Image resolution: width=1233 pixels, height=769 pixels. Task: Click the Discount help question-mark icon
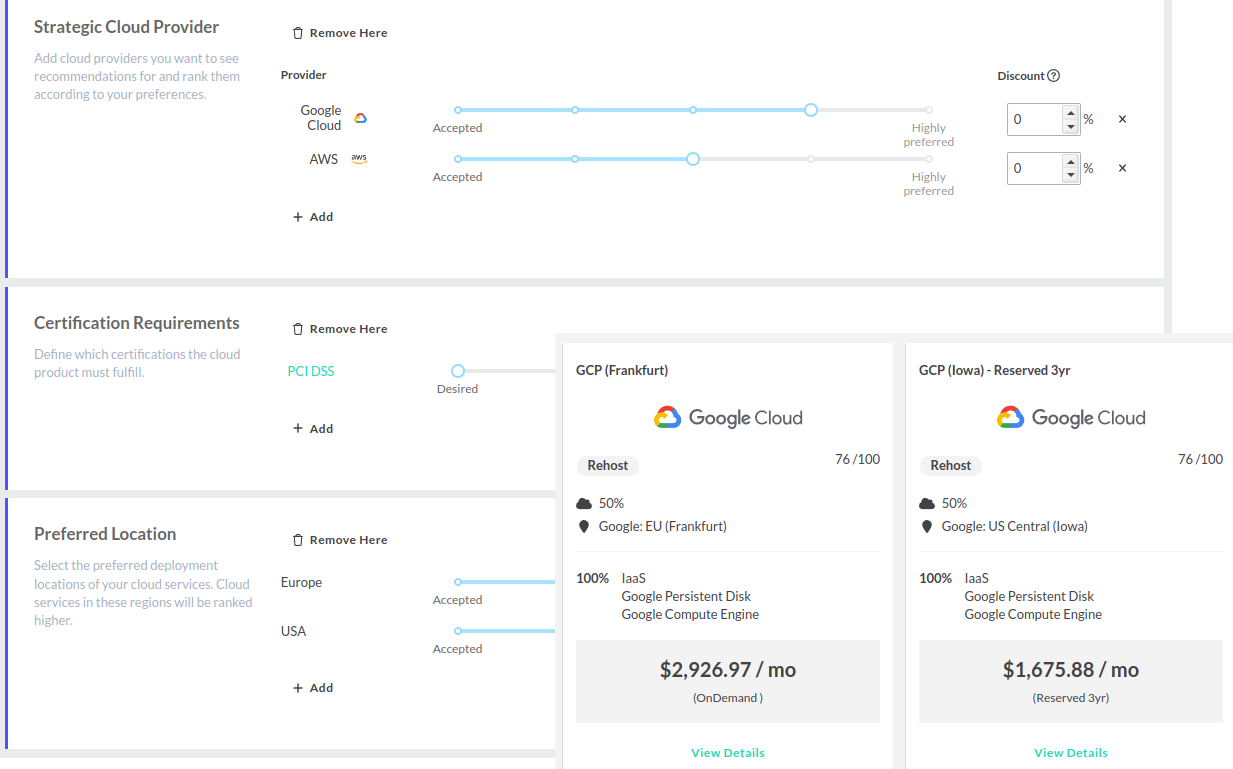(1054, 76)
